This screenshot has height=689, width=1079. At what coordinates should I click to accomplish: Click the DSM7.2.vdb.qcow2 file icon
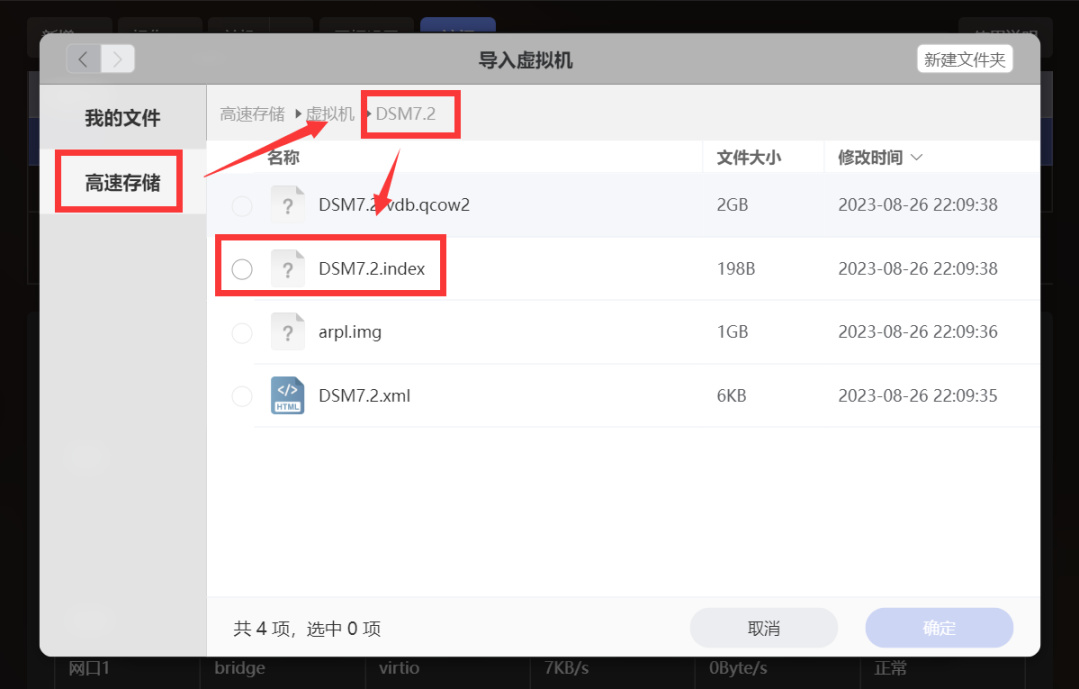coord(288,204)
